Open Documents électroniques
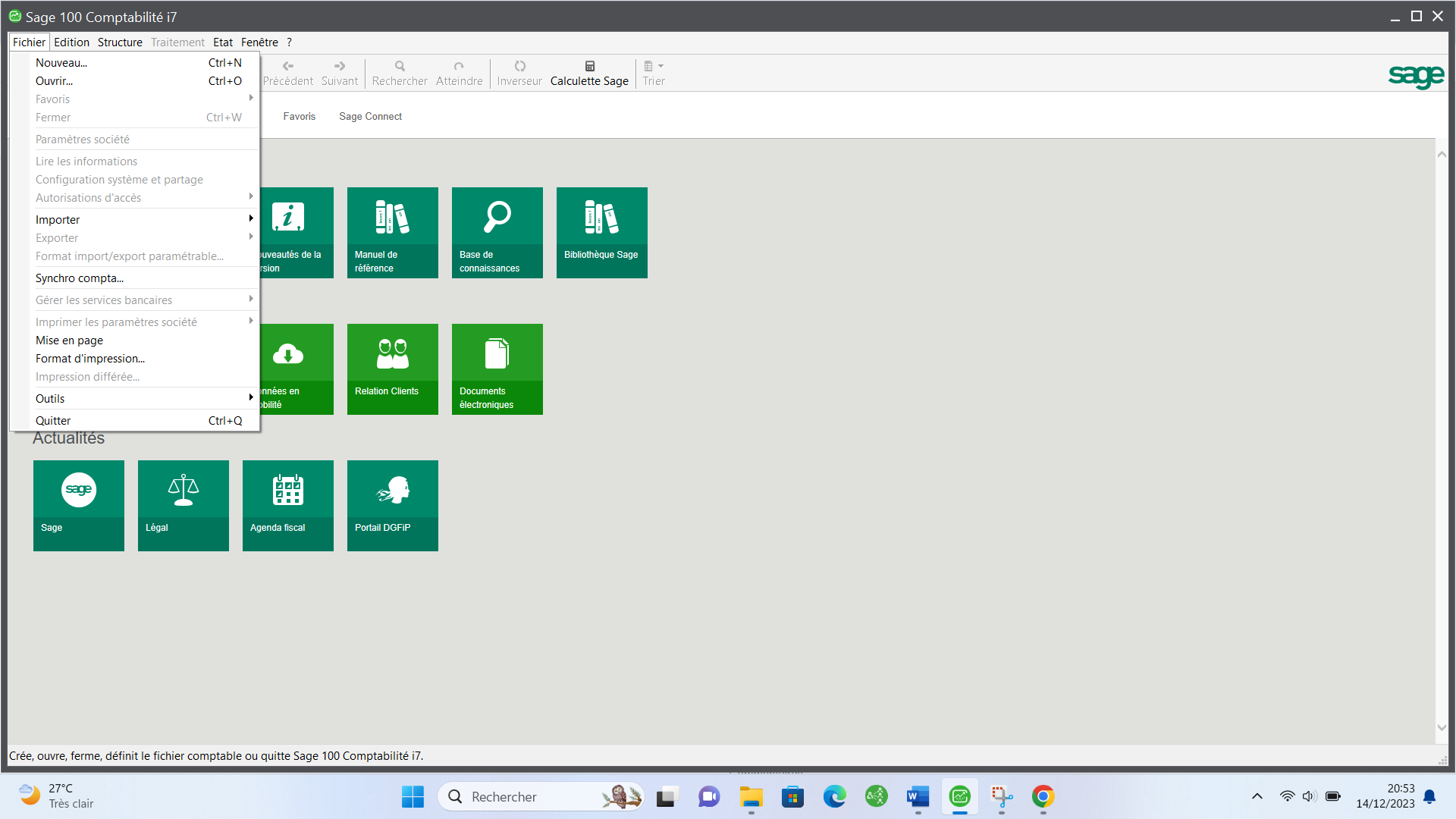The image size is (1456, 819). [497, 369]
